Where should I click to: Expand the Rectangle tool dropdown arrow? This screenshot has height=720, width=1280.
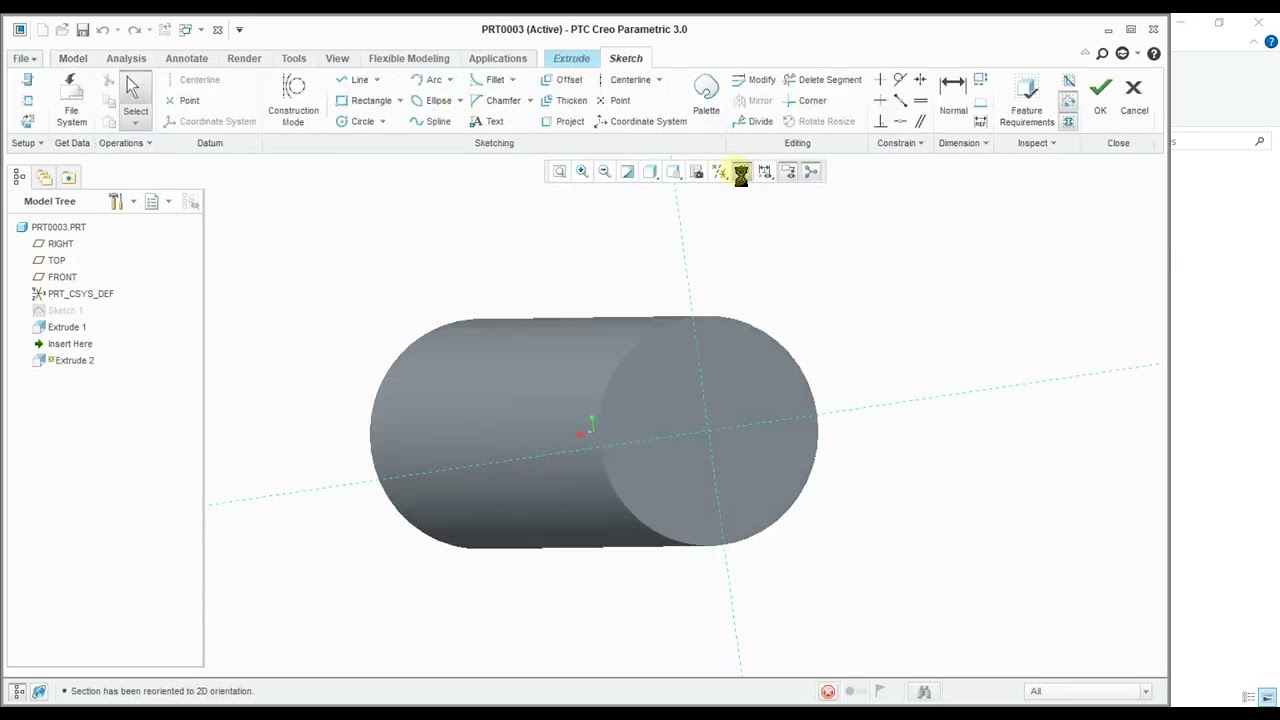pos(400,101)
